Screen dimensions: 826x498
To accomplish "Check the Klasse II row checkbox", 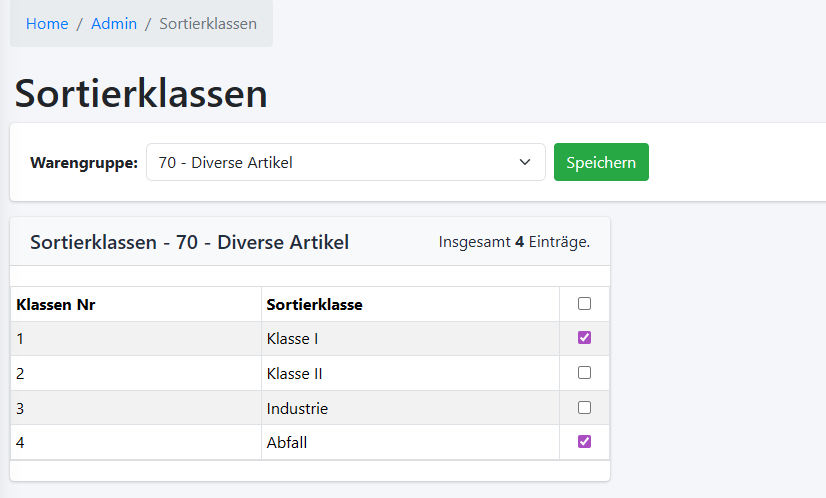I will coord(585,373).
